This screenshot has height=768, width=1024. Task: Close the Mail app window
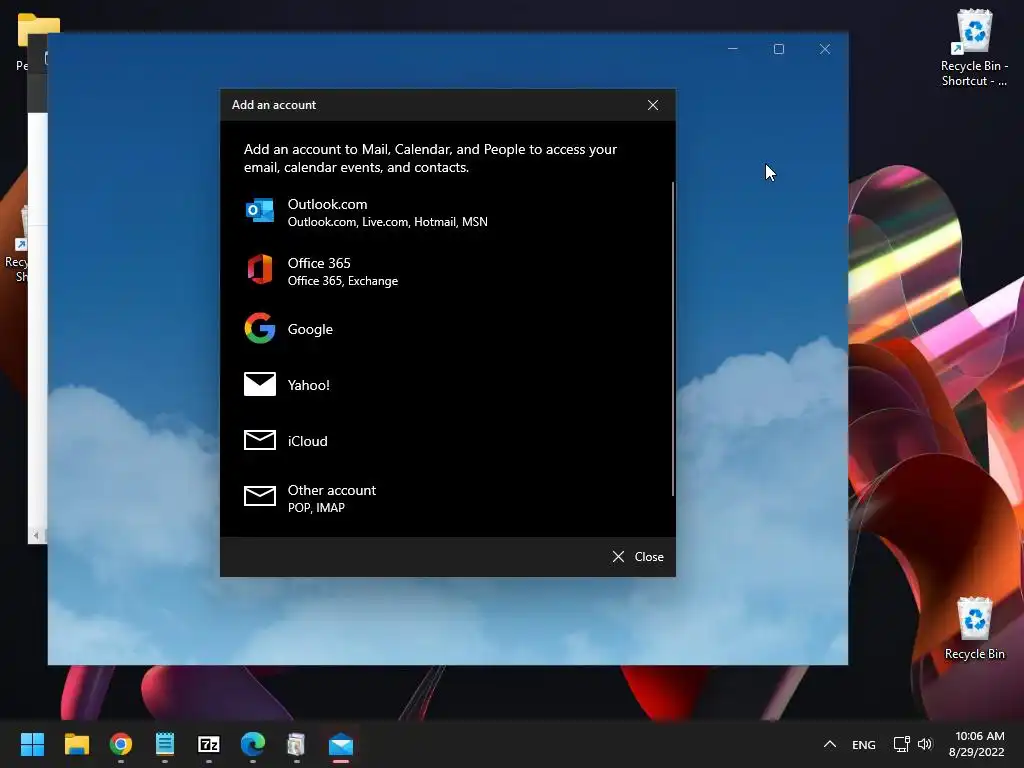pos(825,49)
